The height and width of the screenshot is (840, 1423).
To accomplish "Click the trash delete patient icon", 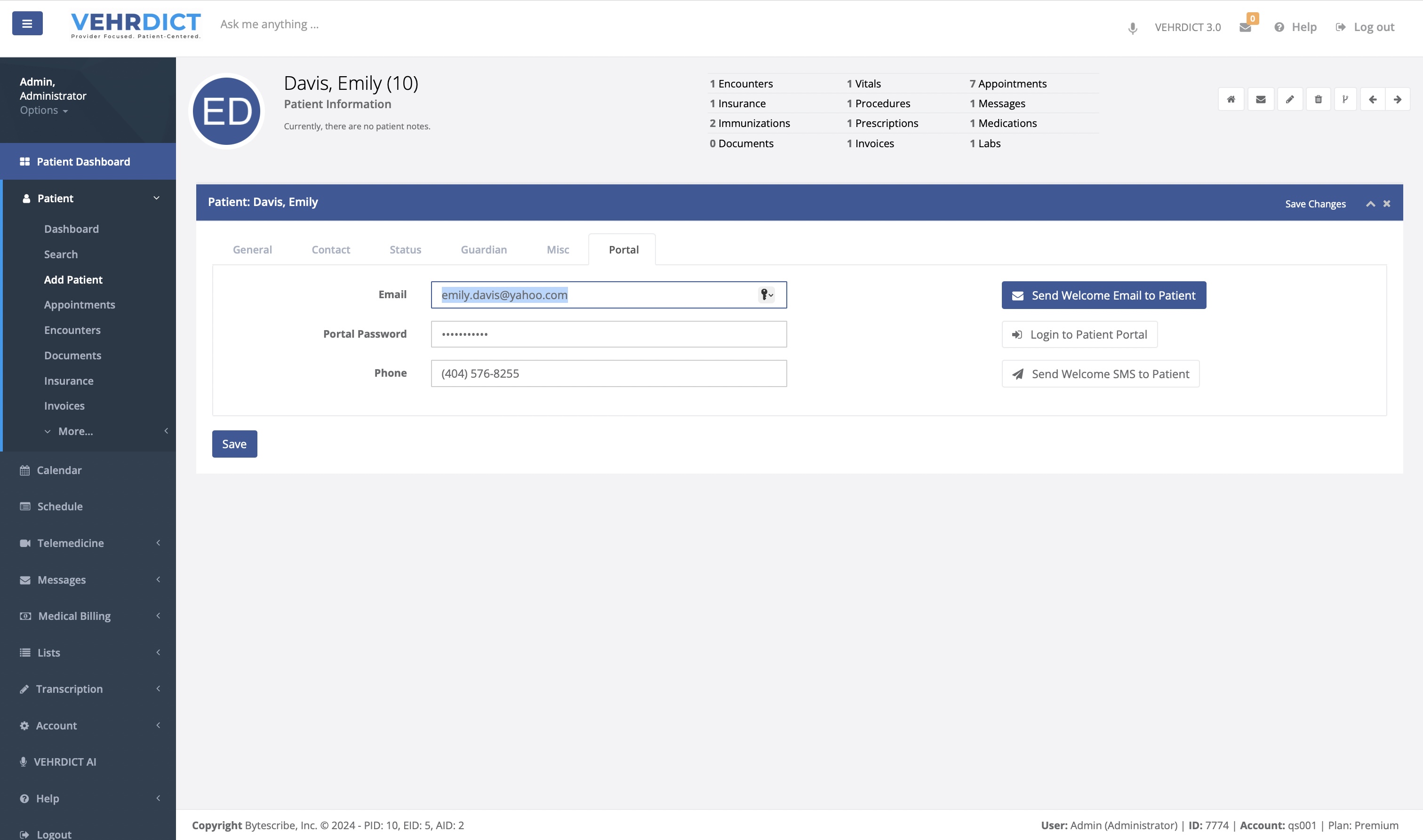I will [x=1318, y=100].
